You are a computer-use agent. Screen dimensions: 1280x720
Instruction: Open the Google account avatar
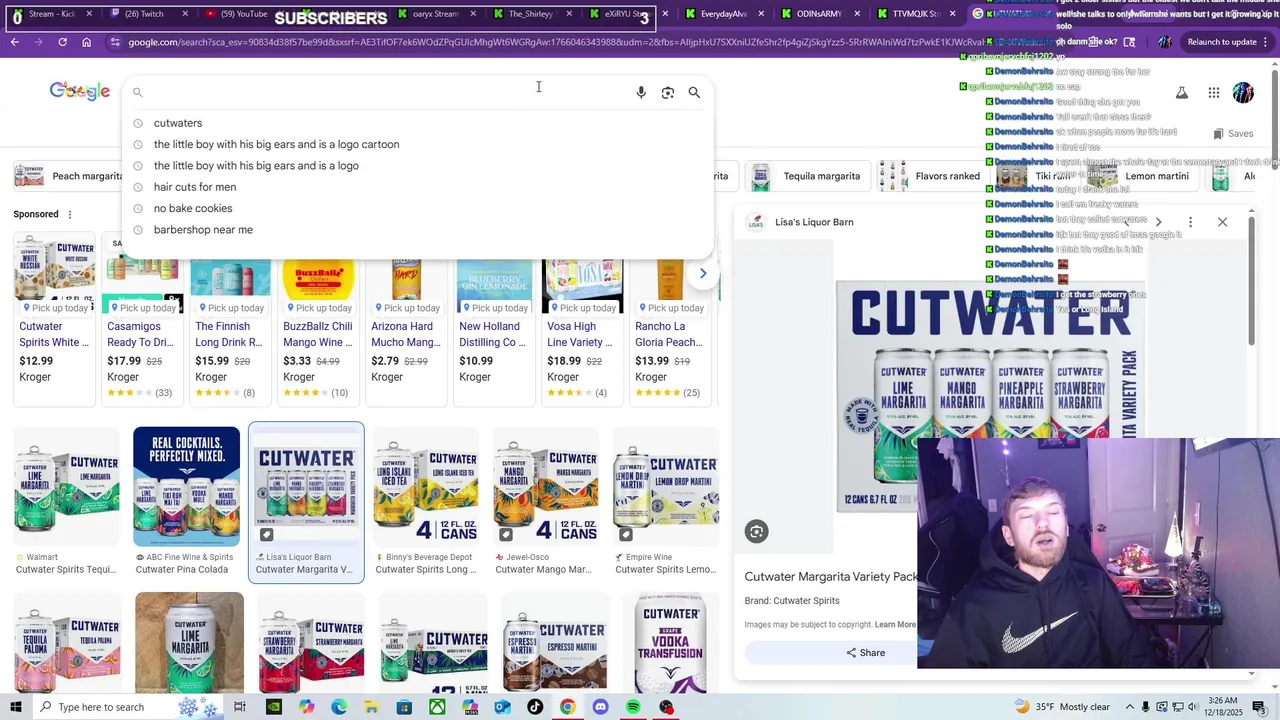tap(1243, 93)
